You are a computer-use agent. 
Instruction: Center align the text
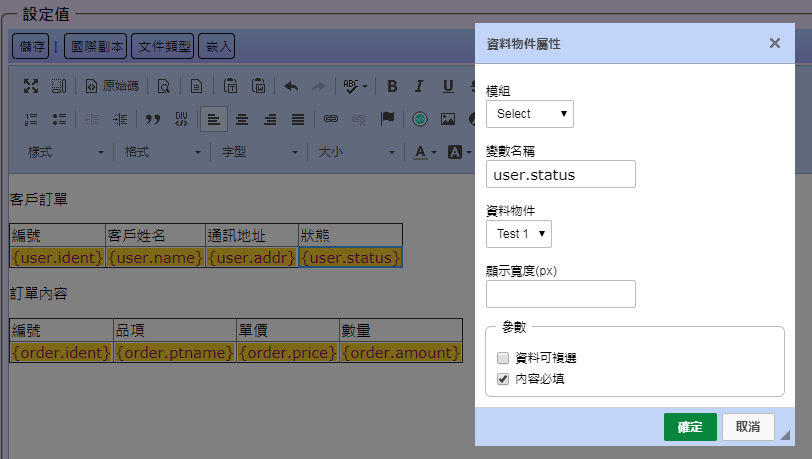(241, 119)
